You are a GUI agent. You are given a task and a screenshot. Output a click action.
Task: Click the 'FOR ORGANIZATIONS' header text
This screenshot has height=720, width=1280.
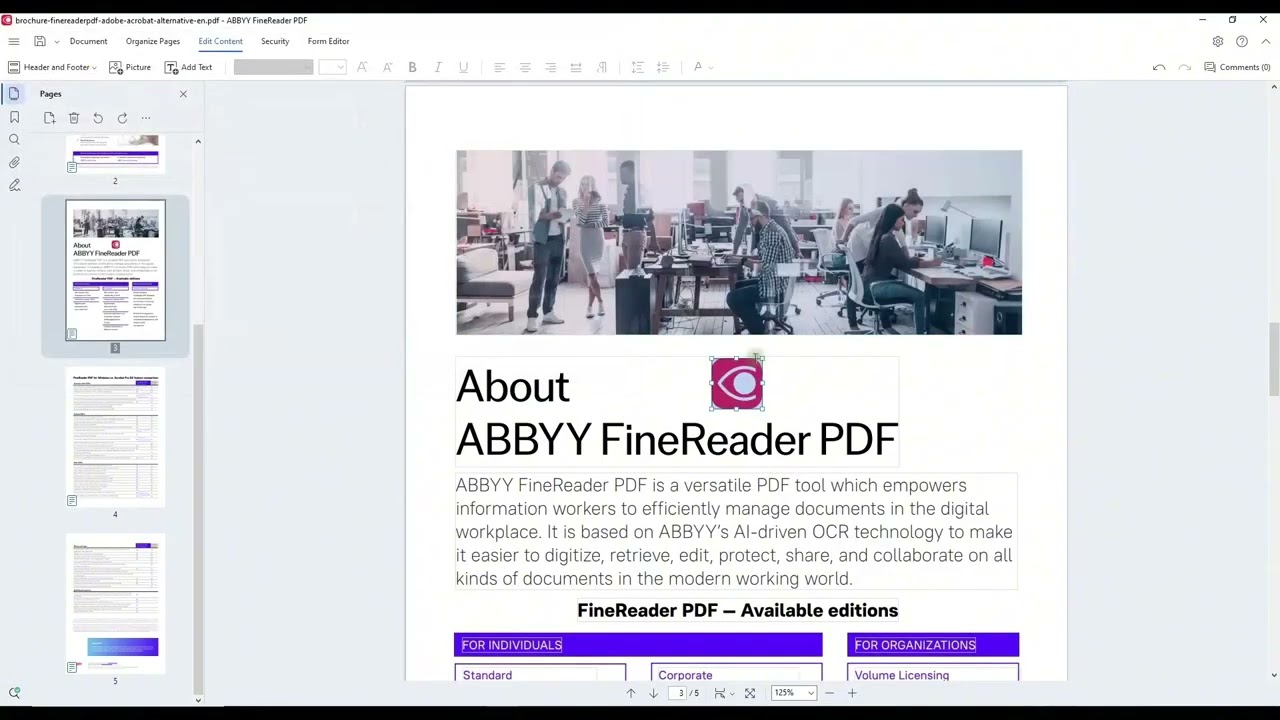(915, 645)
